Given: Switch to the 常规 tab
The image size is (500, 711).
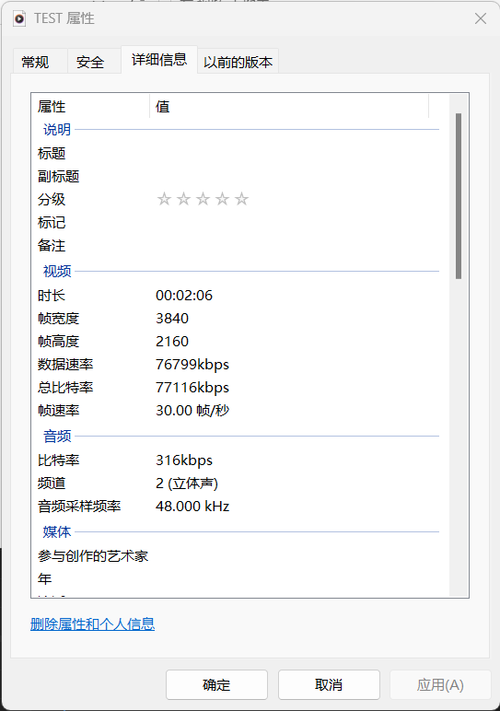Looking at the screenshot, I should pos(35,62).
